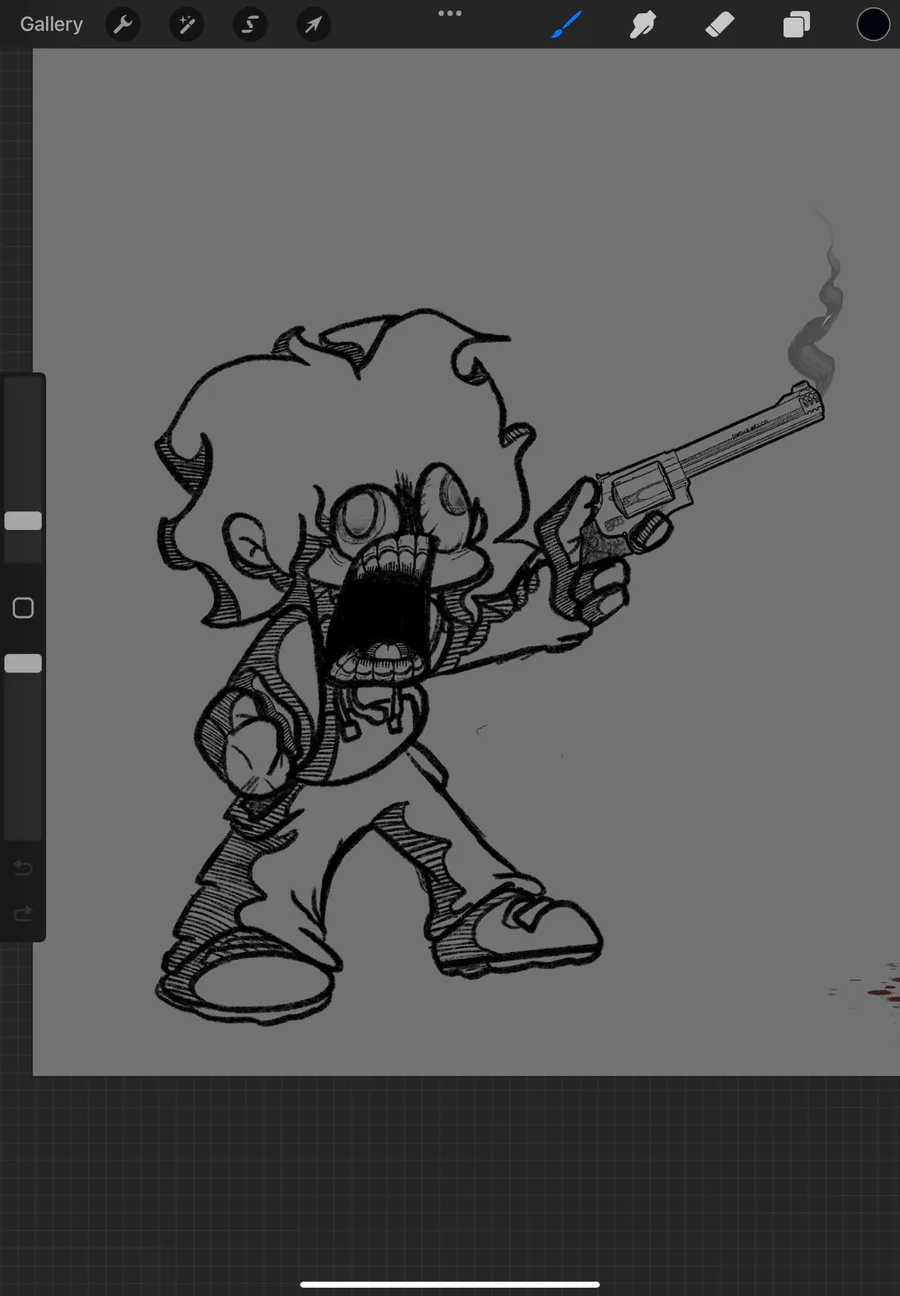Image resolution: width=900 pixels, height=1296 pixels.
Task: Select the Brush tool
Action: coord(567,24)
